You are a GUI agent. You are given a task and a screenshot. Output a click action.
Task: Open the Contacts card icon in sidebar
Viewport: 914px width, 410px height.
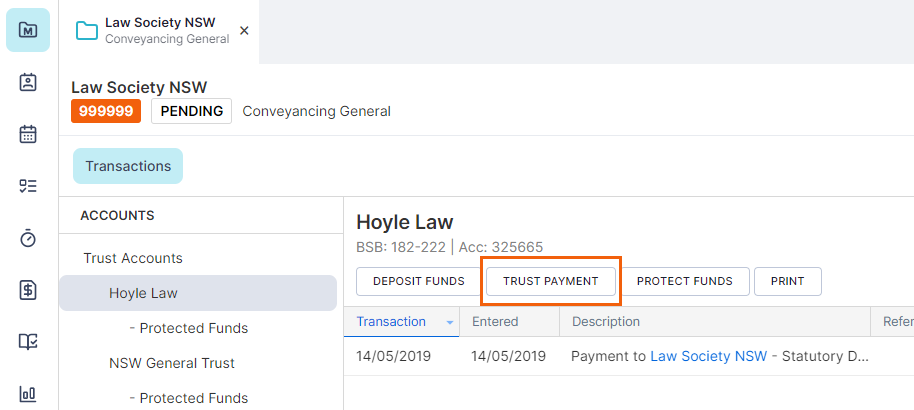coord(28,82)
